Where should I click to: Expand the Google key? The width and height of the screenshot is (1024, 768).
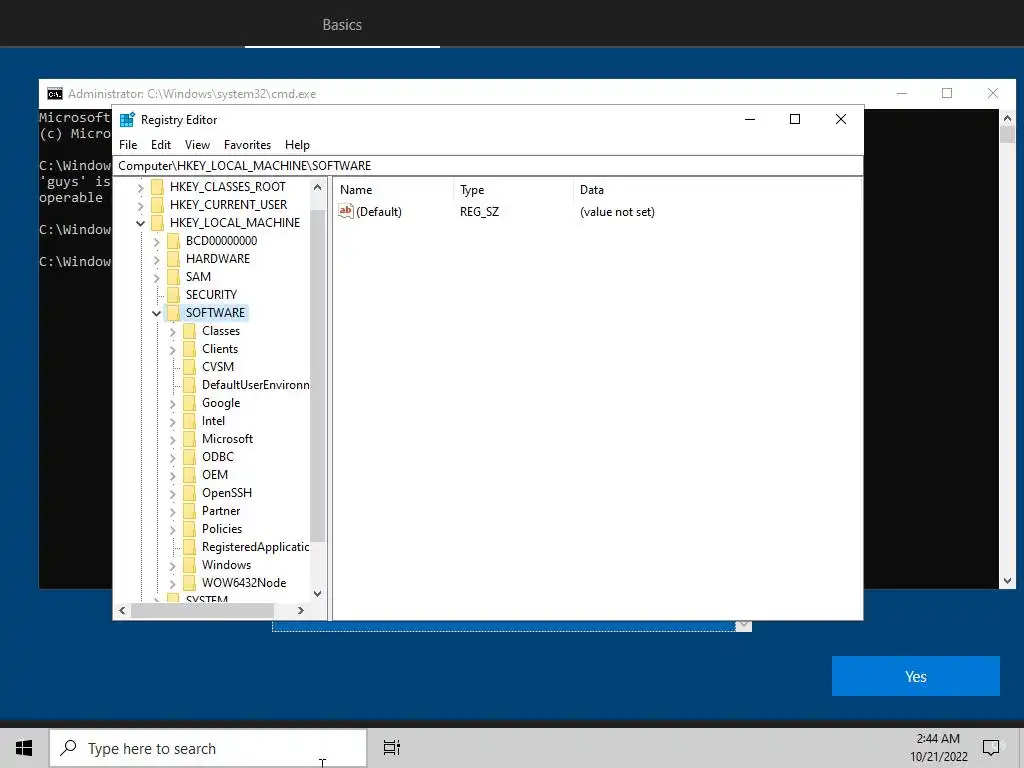172,404
